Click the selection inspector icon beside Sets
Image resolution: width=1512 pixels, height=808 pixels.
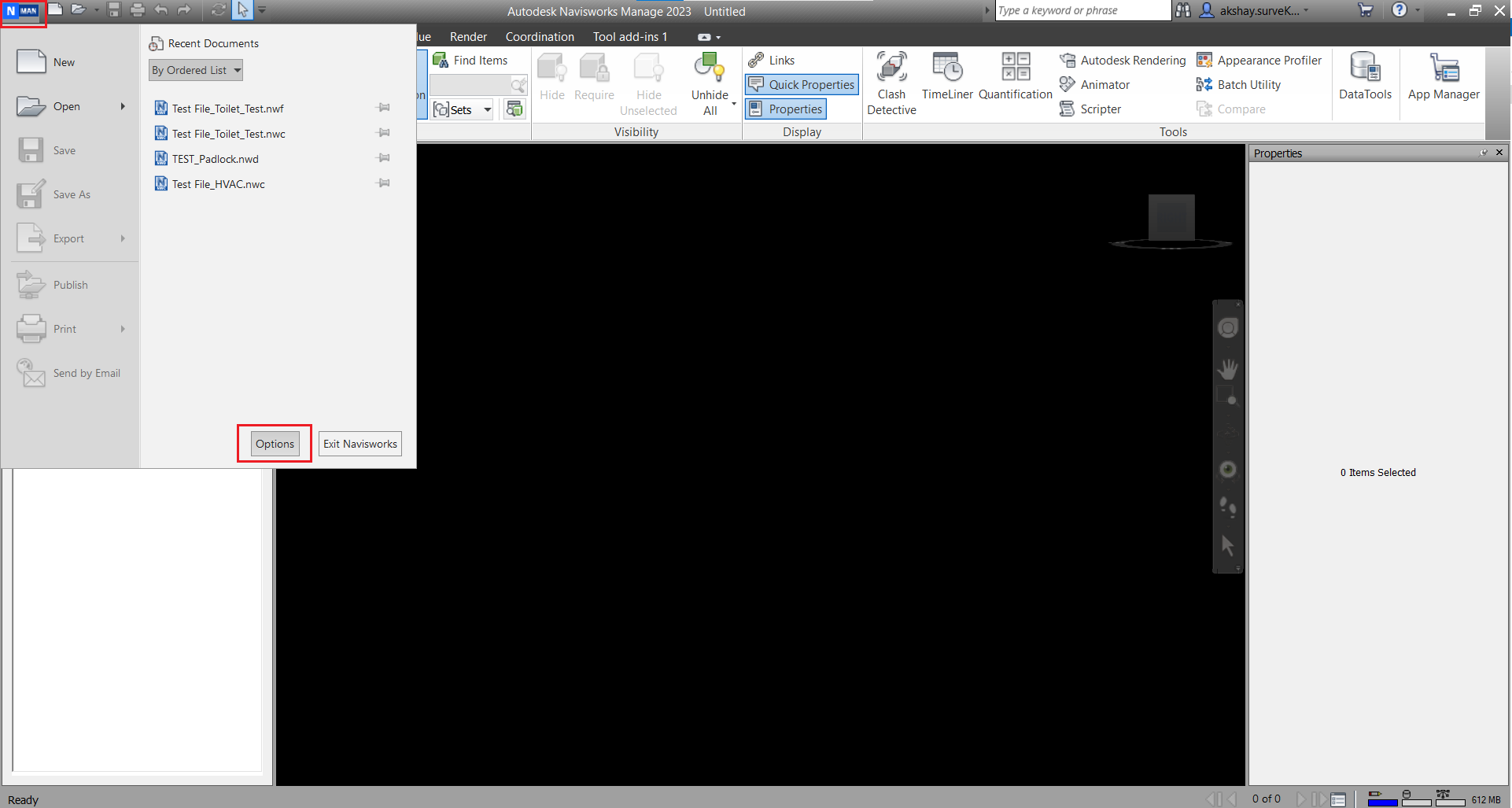pyautogui.click(x=514, y=109)
